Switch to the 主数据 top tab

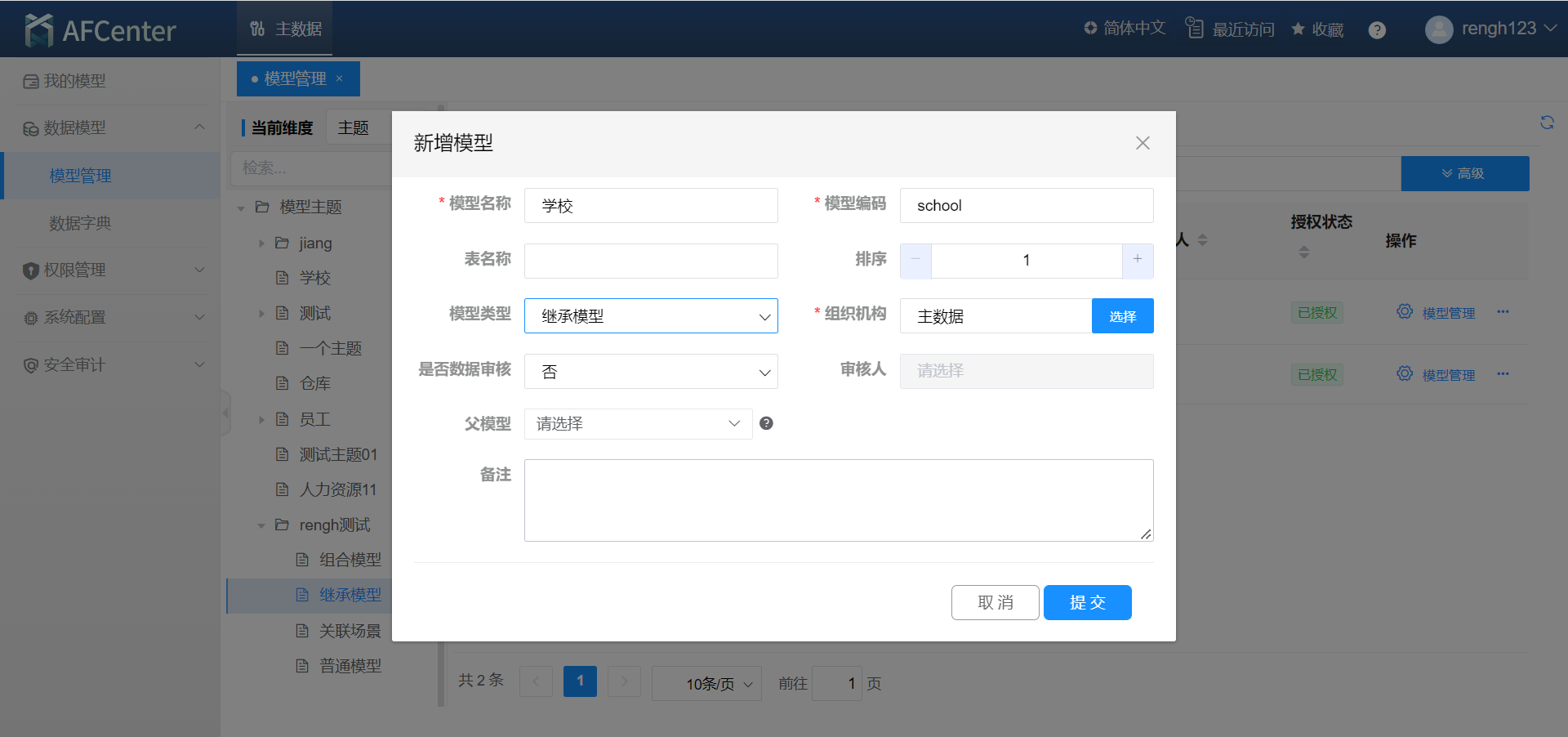pos(285,29)
